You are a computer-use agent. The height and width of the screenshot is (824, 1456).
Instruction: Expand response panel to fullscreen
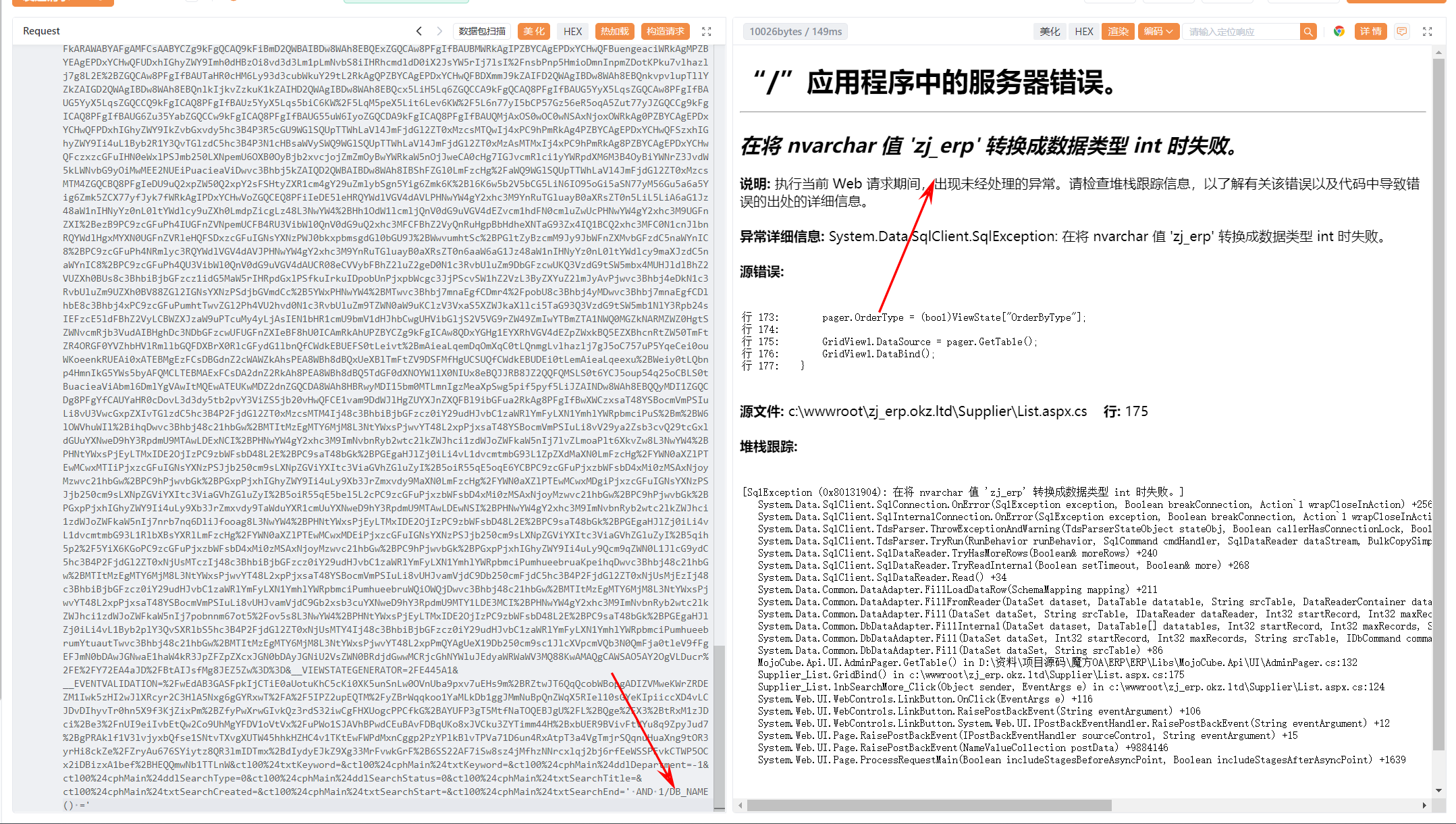(x=1427, y=31)
